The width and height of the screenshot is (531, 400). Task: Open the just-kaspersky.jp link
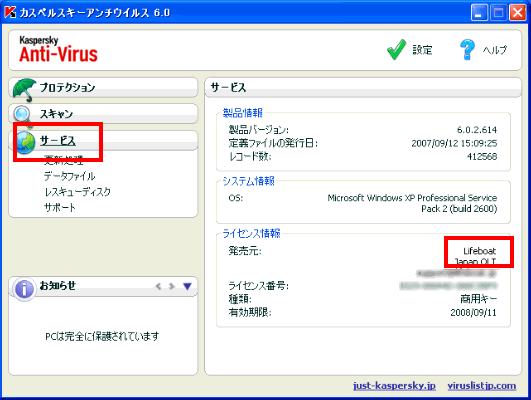394,386
